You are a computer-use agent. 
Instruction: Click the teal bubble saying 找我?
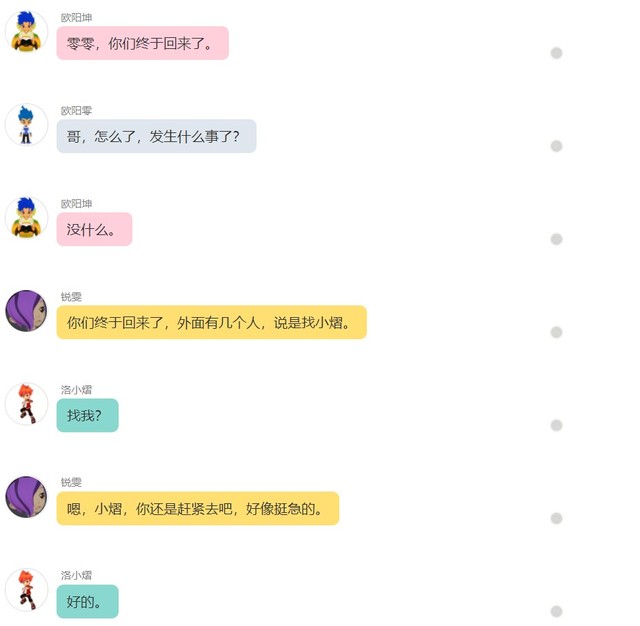pyautogui.click(x=88, y=415)
